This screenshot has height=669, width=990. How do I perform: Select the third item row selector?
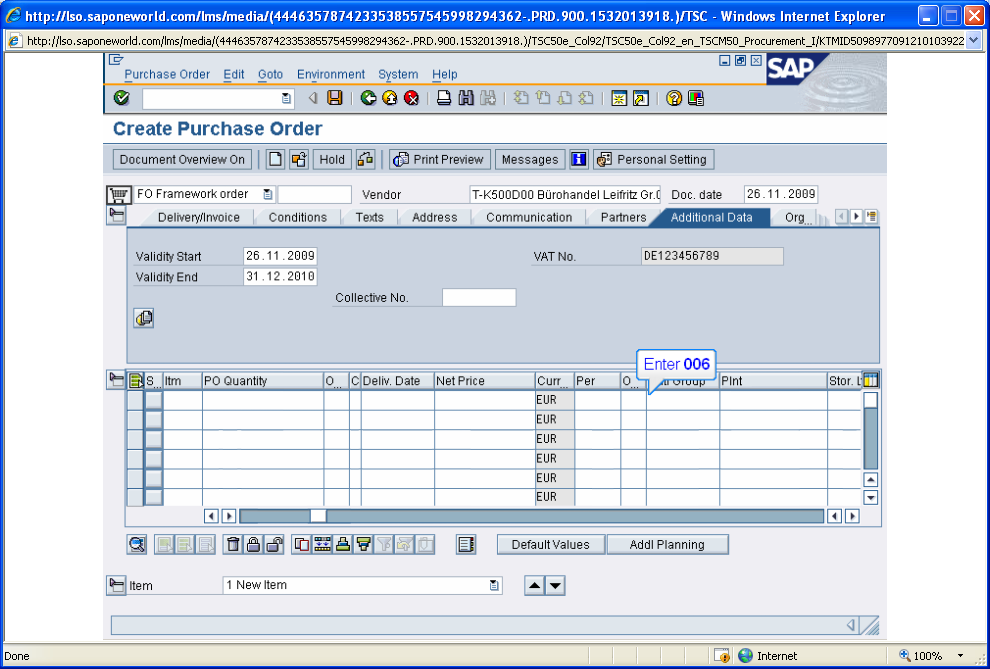click(135, 439)
